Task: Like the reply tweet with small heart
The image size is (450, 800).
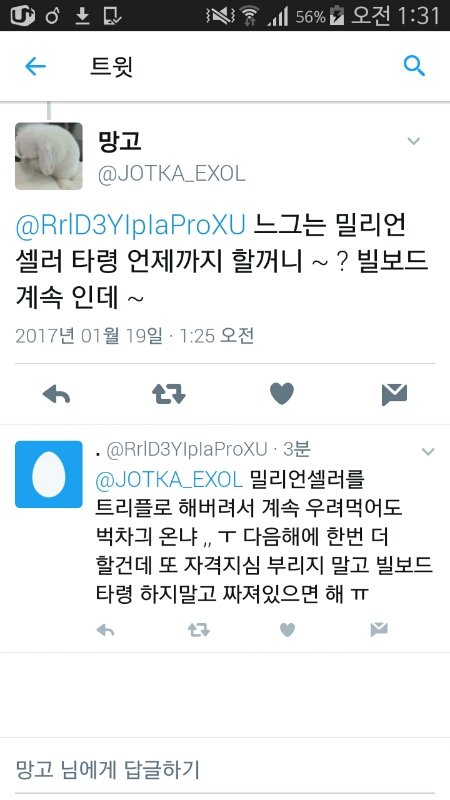Action: (287, 631)
